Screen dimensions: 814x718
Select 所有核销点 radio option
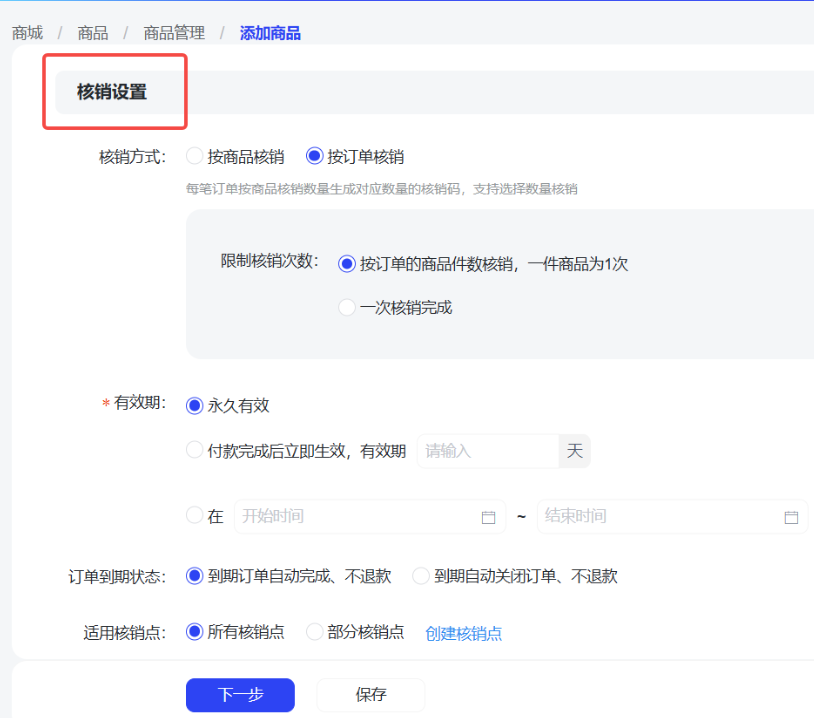[x=195, y=632]
